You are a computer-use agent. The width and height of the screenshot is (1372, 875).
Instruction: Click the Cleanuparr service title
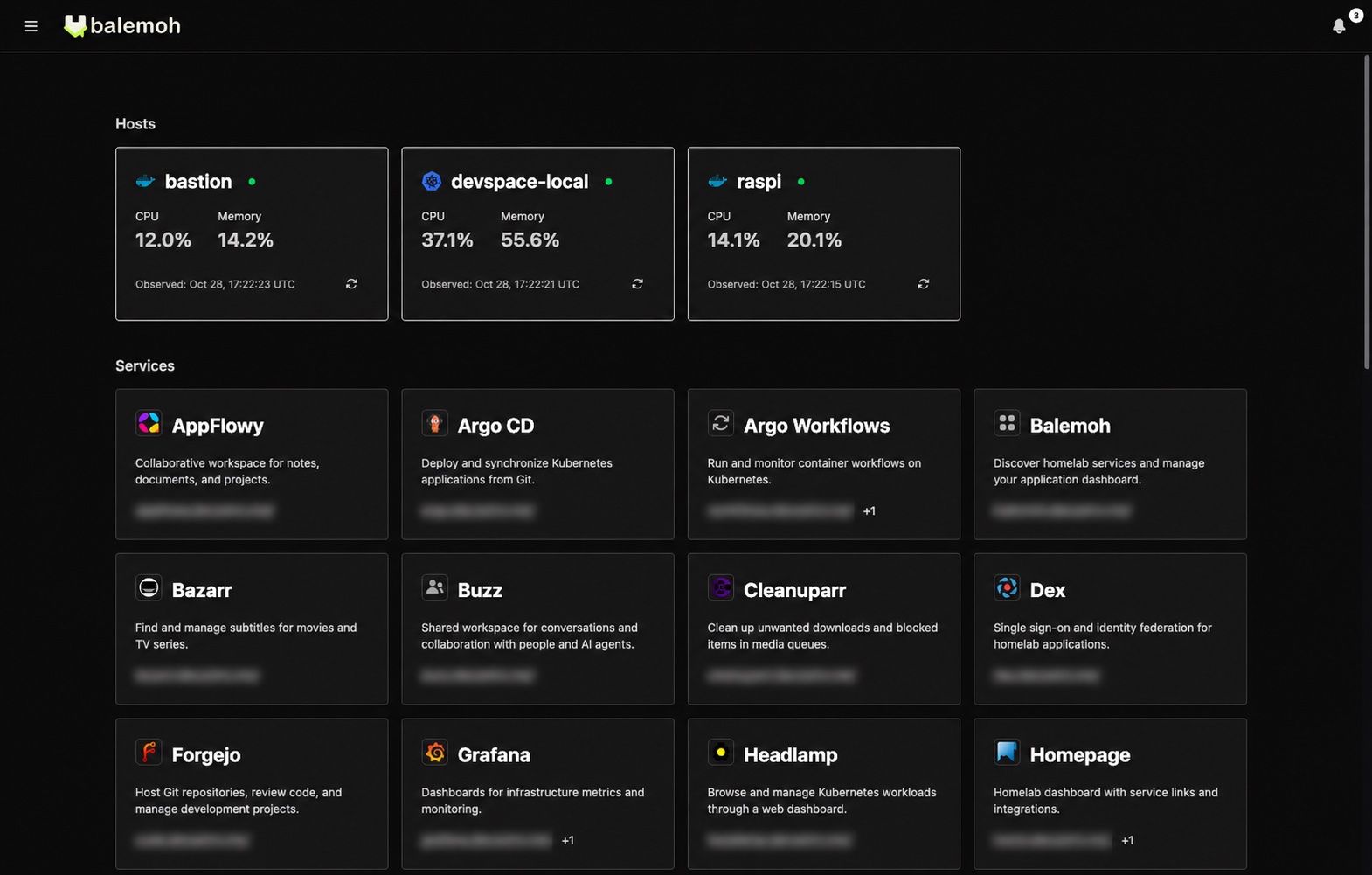point(794,590)
